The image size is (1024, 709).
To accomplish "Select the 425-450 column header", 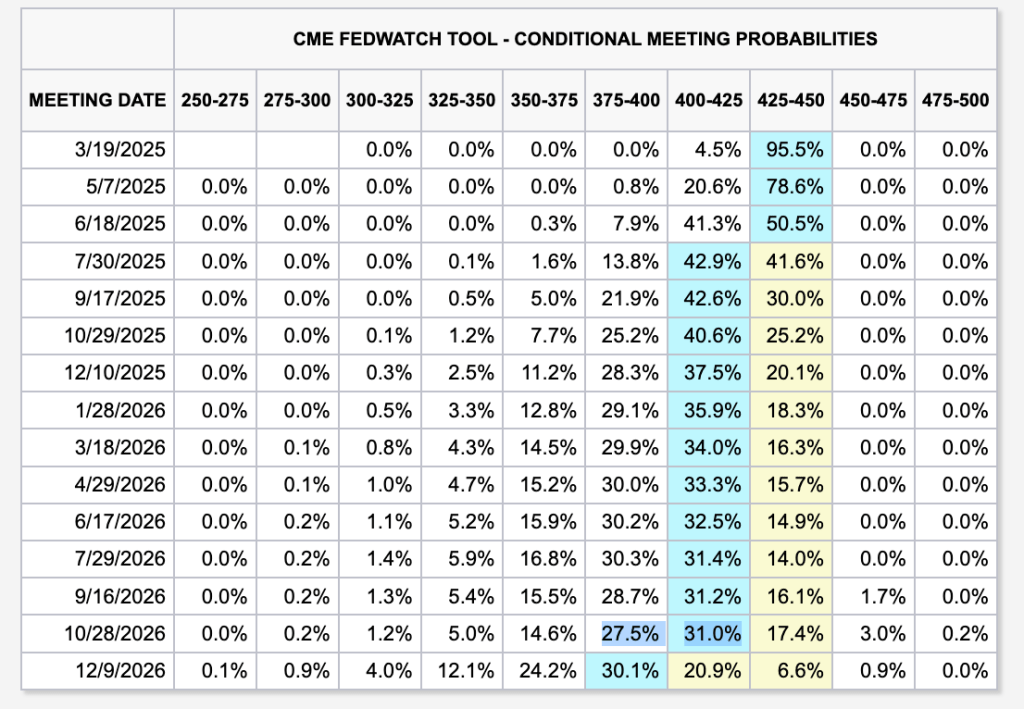I will pyautogui.click(x=790, y=100).
